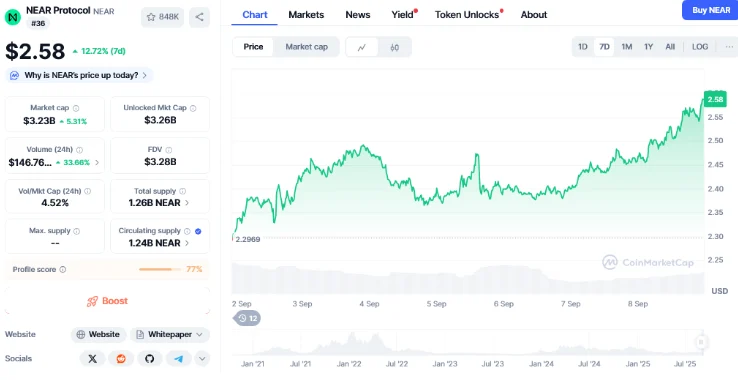Click the AI icon next to price question
738x380 pixels.
(15, 75)
